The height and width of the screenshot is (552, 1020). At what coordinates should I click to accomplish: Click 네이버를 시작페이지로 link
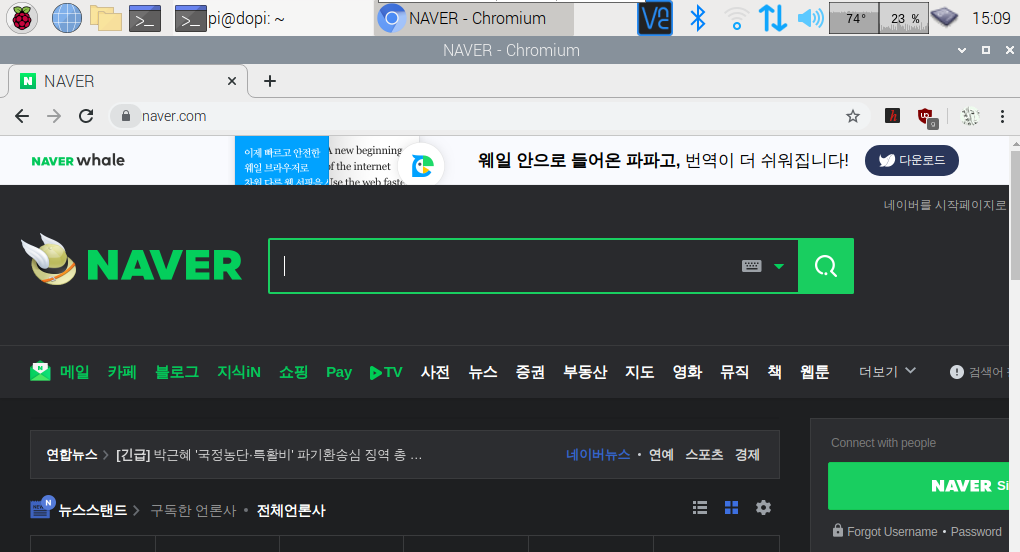(x=945, y=205)
